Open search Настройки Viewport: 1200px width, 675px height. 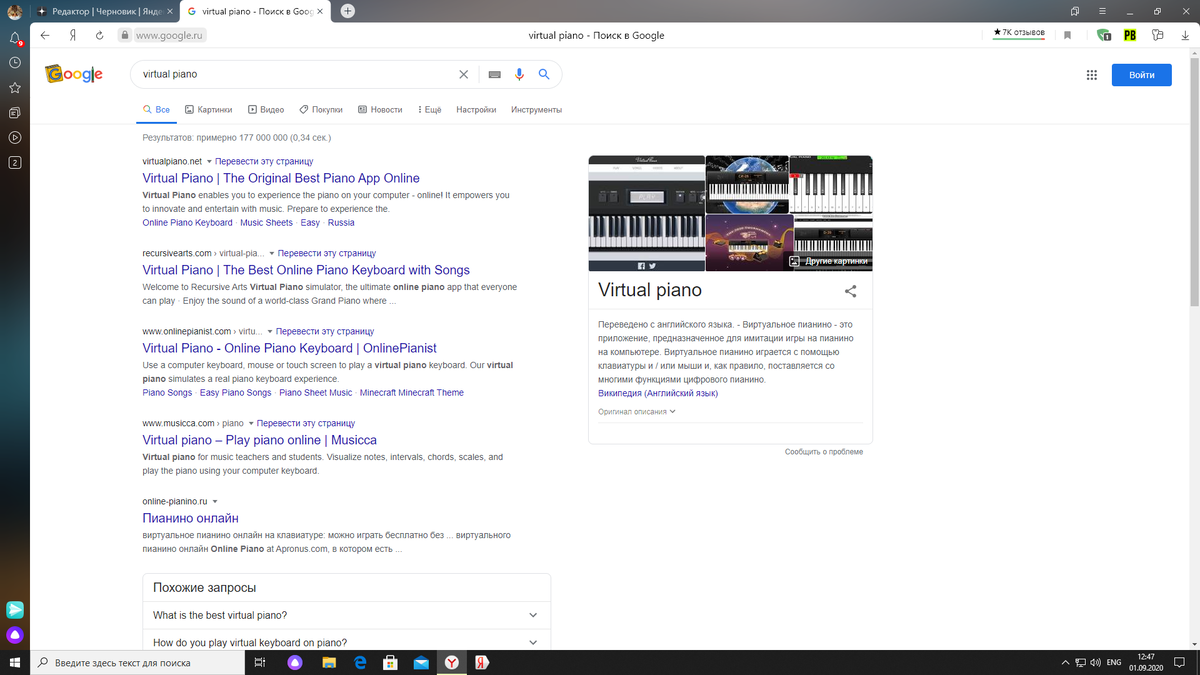coord(476,110)
